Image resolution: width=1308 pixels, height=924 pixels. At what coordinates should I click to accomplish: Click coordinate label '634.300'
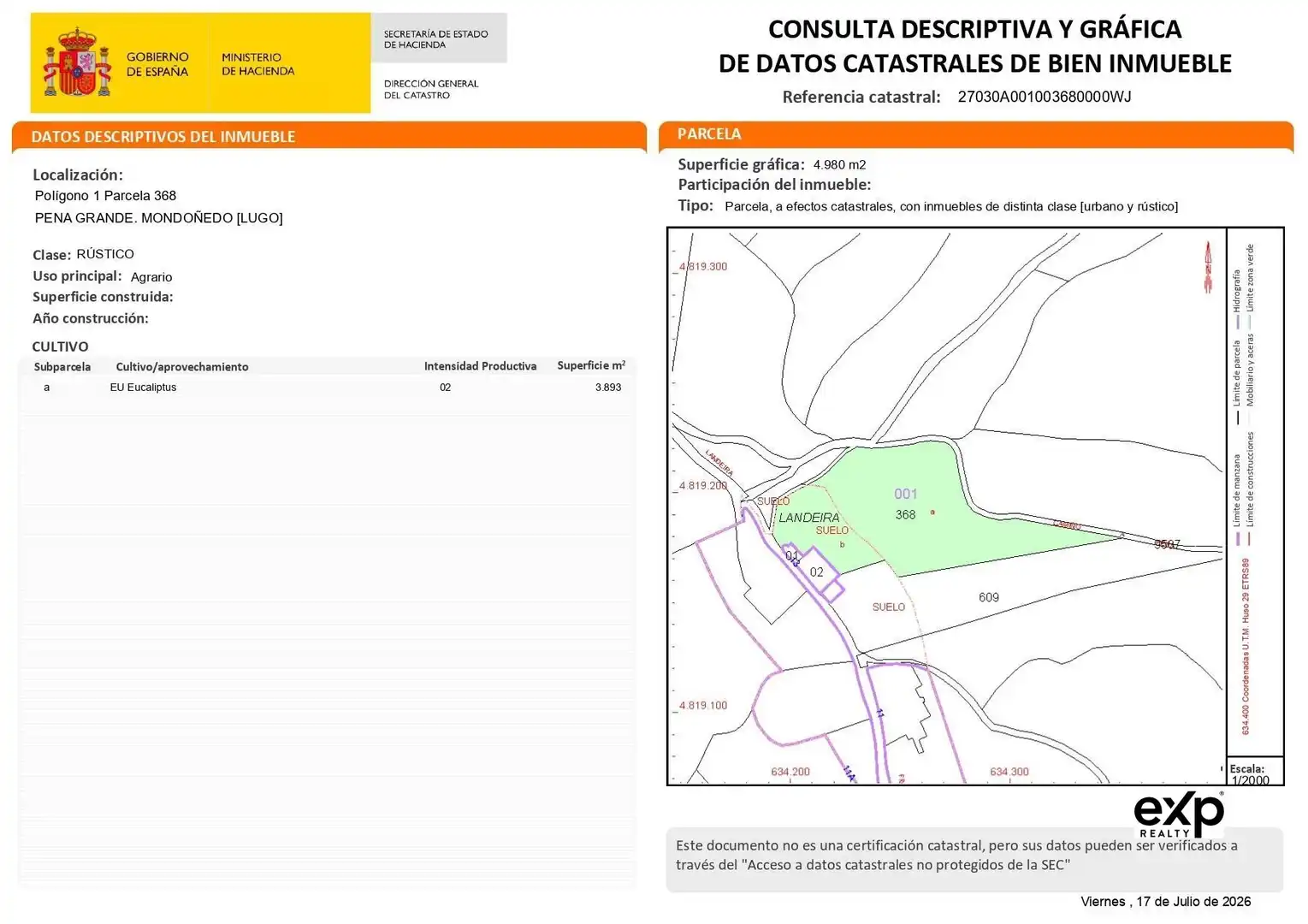(x=1009, y=772)
